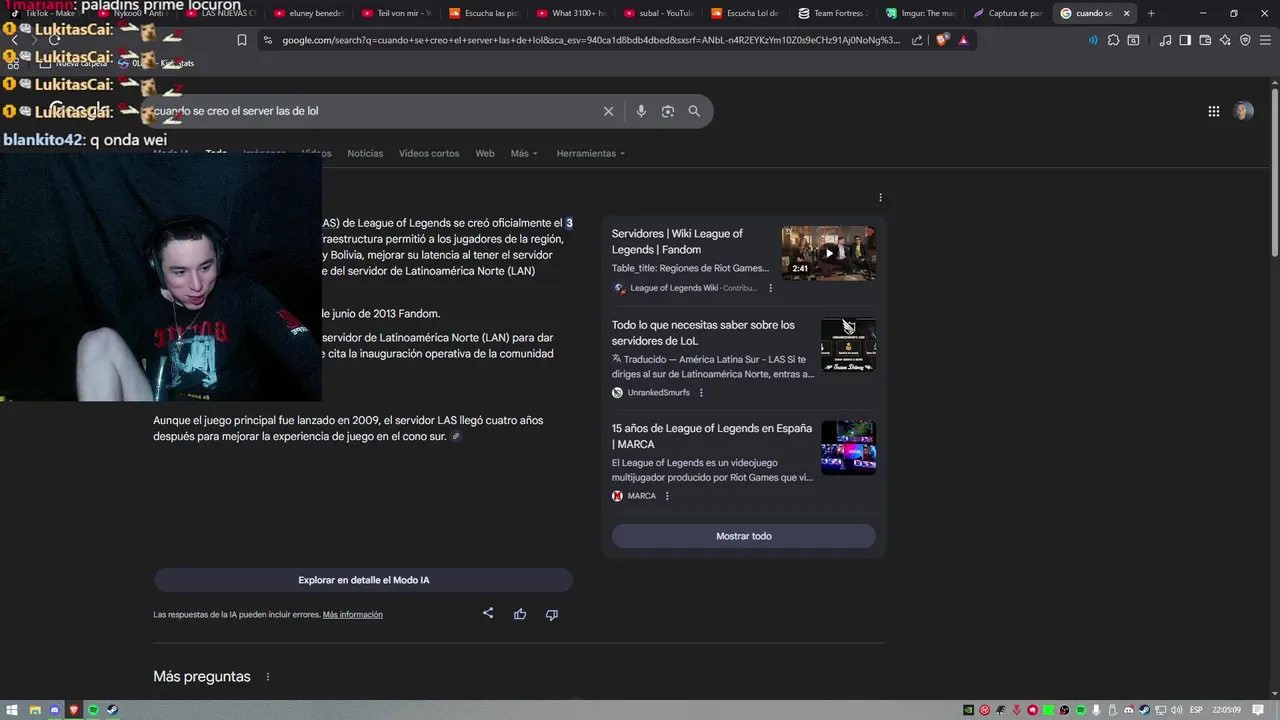1280x720 pixels.
Task: Open Google Lens image search
Action: point(668,111)
